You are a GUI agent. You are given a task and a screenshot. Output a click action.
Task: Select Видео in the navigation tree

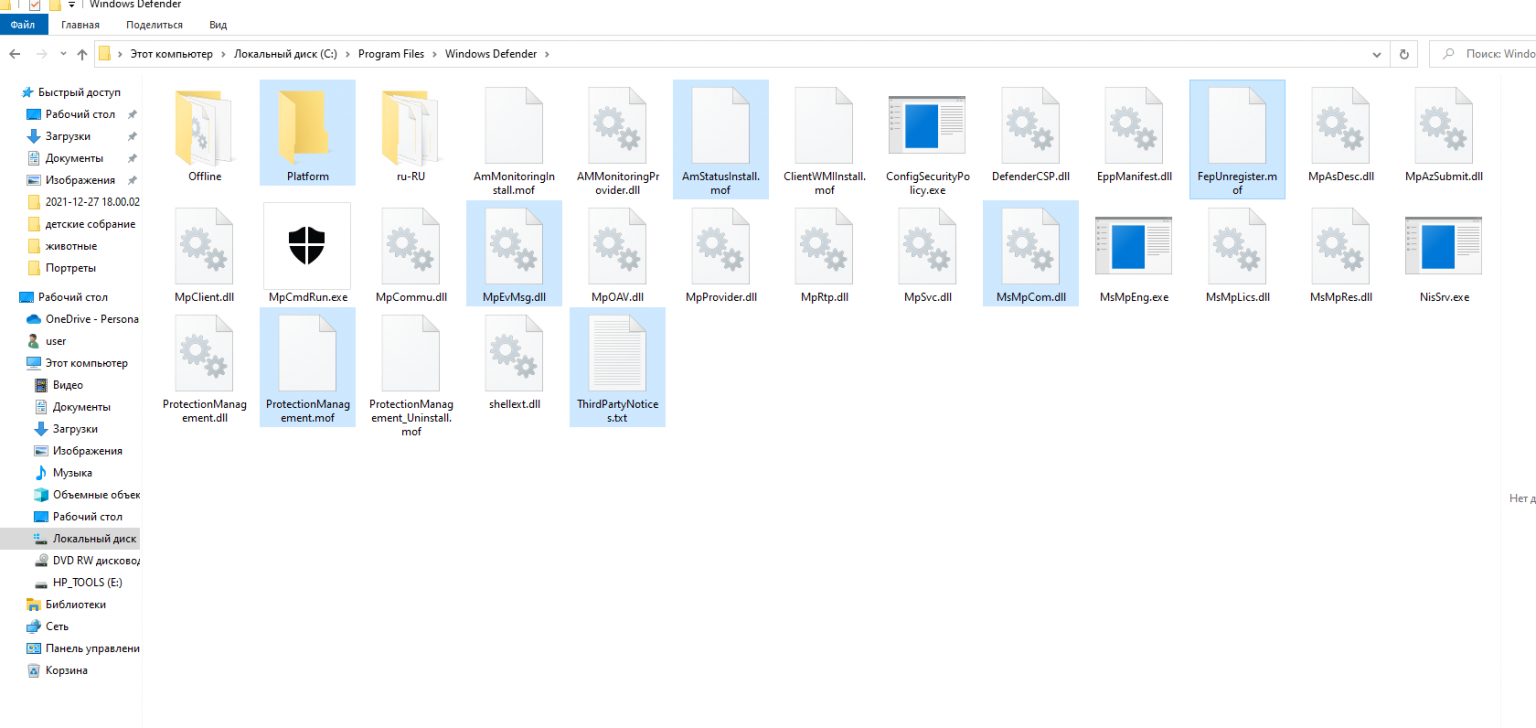pos(70,385)
